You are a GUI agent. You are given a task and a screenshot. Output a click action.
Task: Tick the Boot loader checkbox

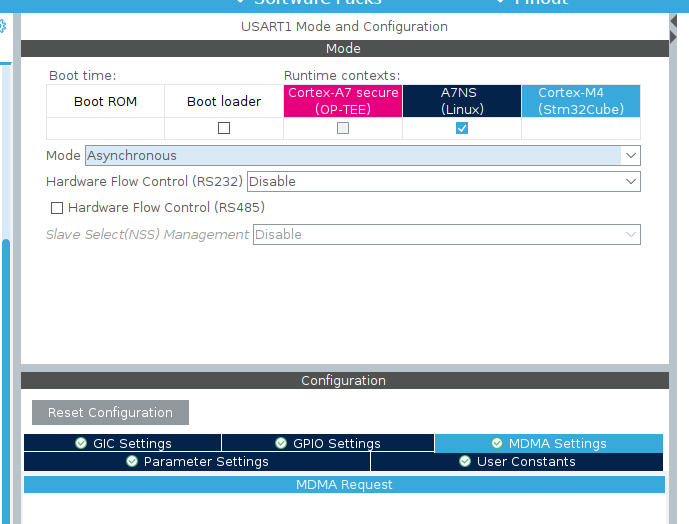pos(224,128)
